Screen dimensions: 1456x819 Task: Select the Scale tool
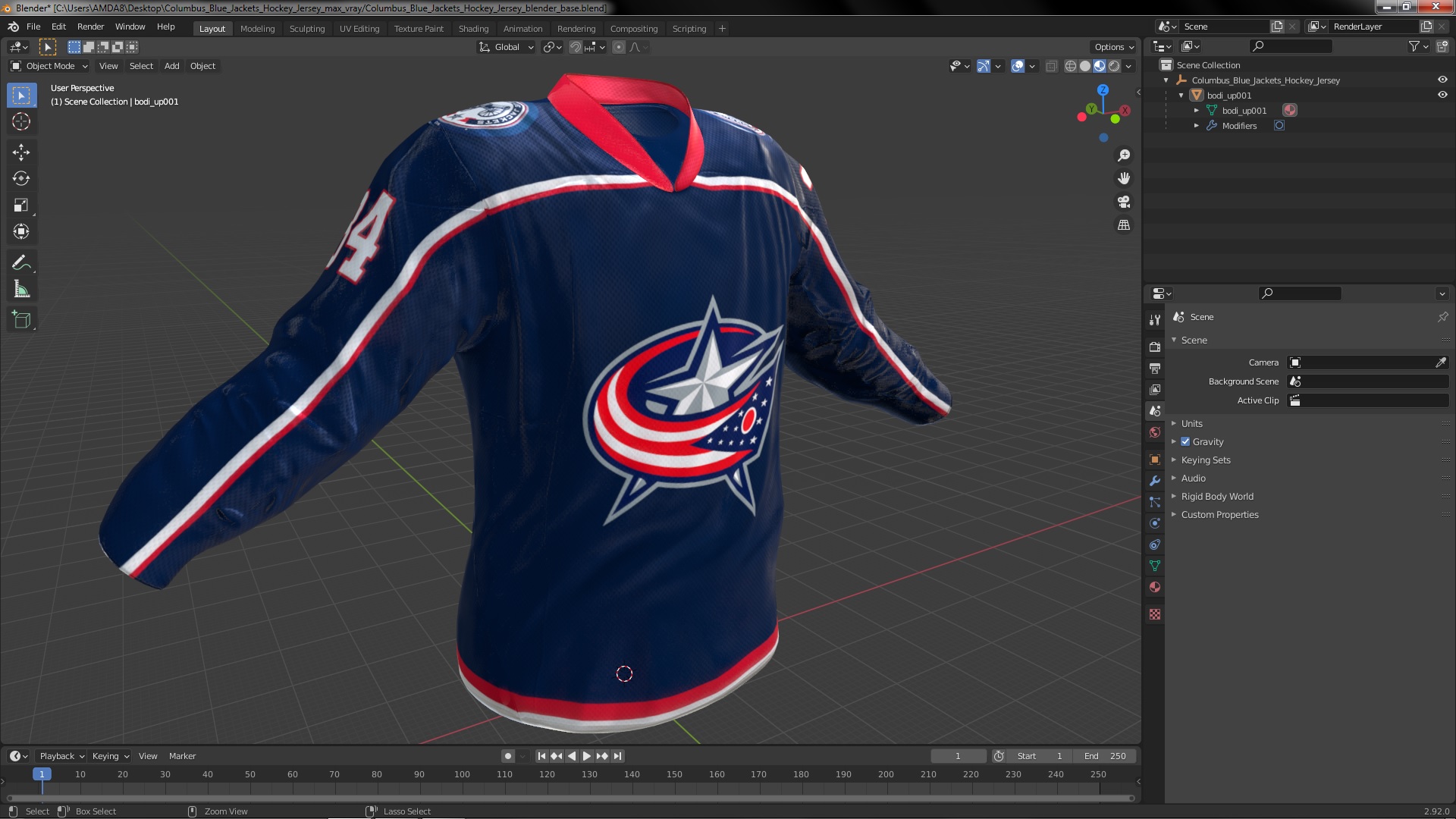(x=21, y=206)
